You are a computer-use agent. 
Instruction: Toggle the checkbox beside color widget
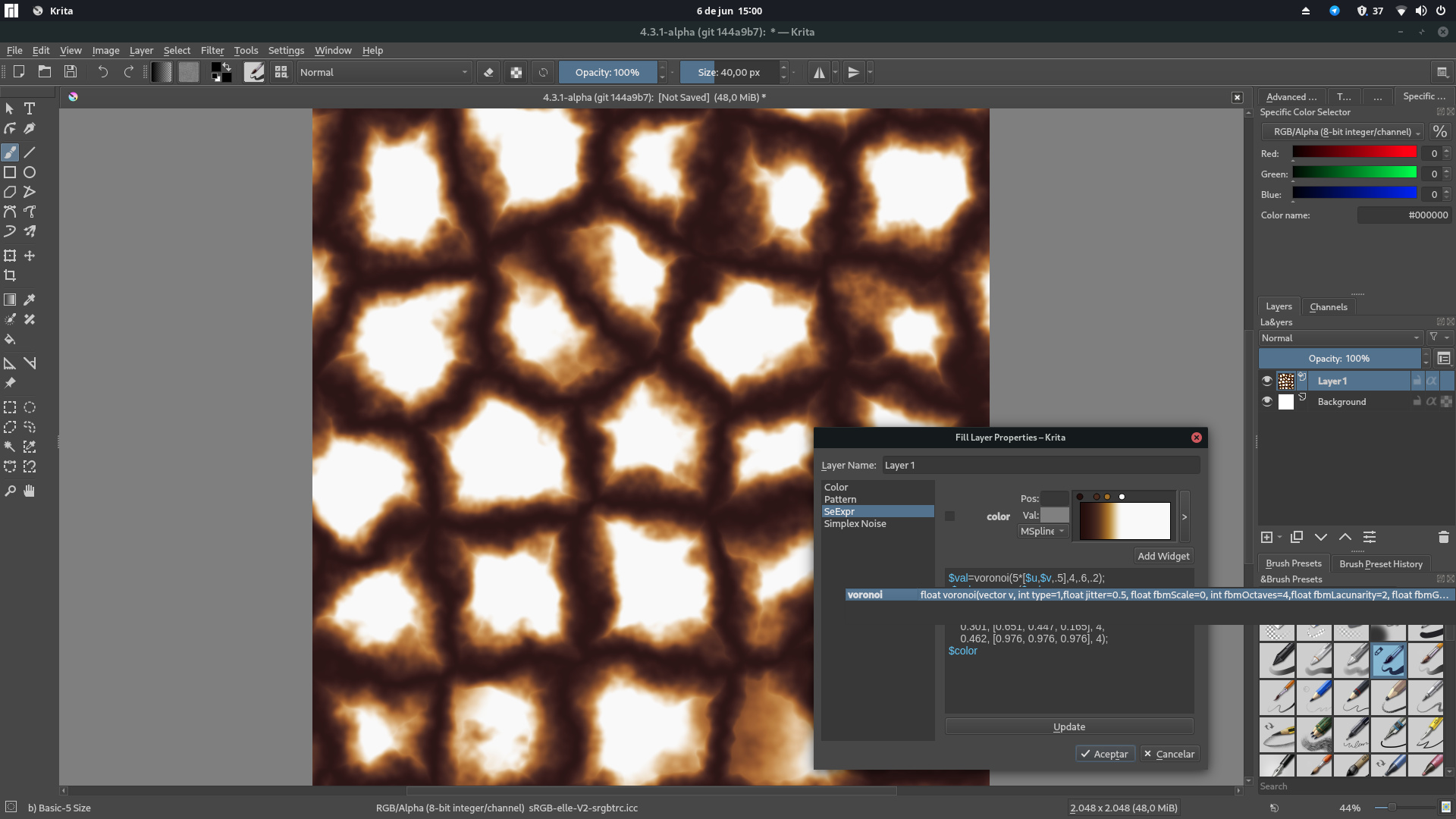point(949,516)
